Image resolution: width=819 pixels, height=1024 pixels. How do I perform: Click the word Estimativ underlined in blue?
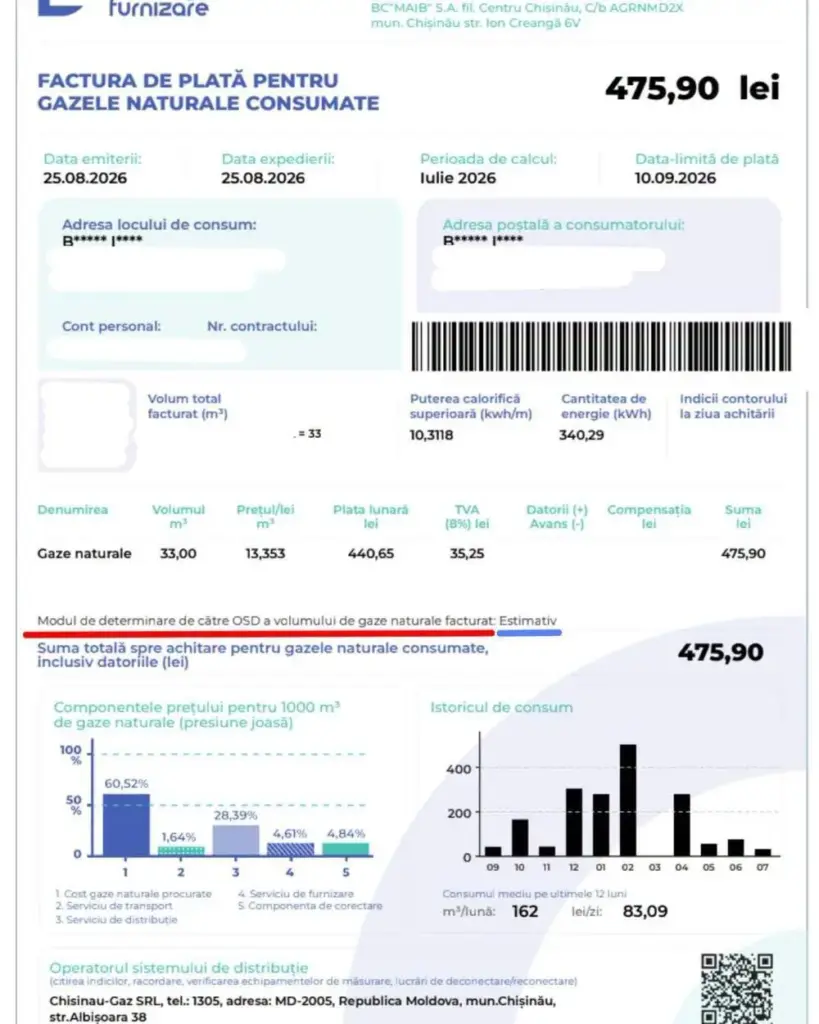pos(528,620)
